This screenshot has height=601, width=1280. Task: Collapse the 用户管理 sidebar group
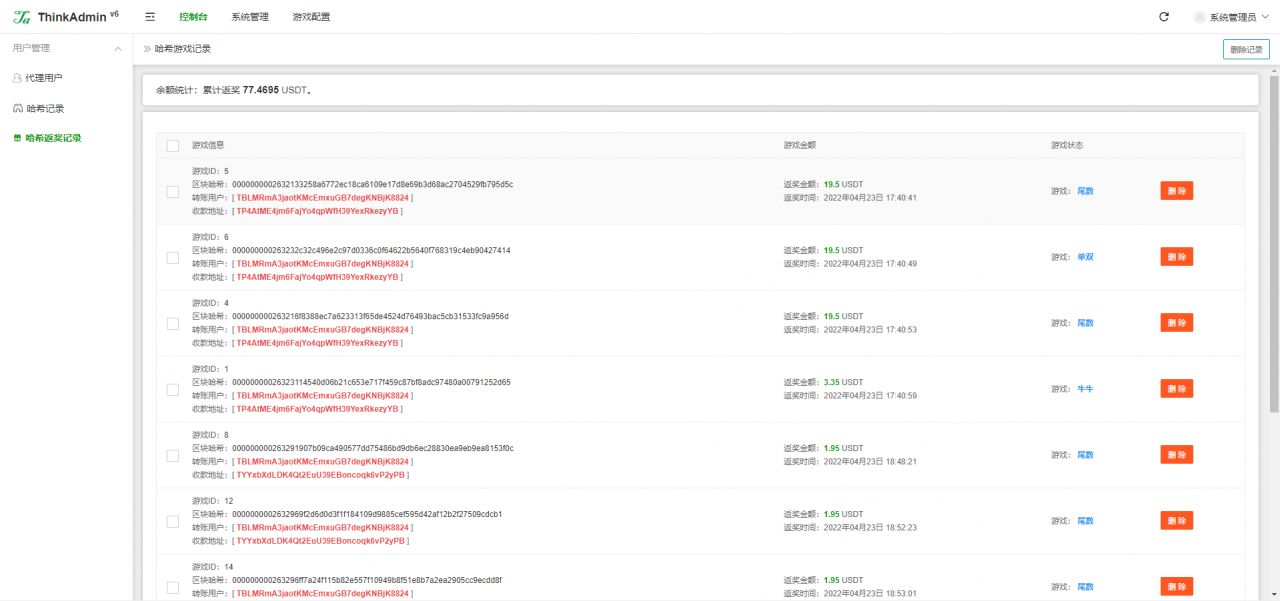[118, 48]
